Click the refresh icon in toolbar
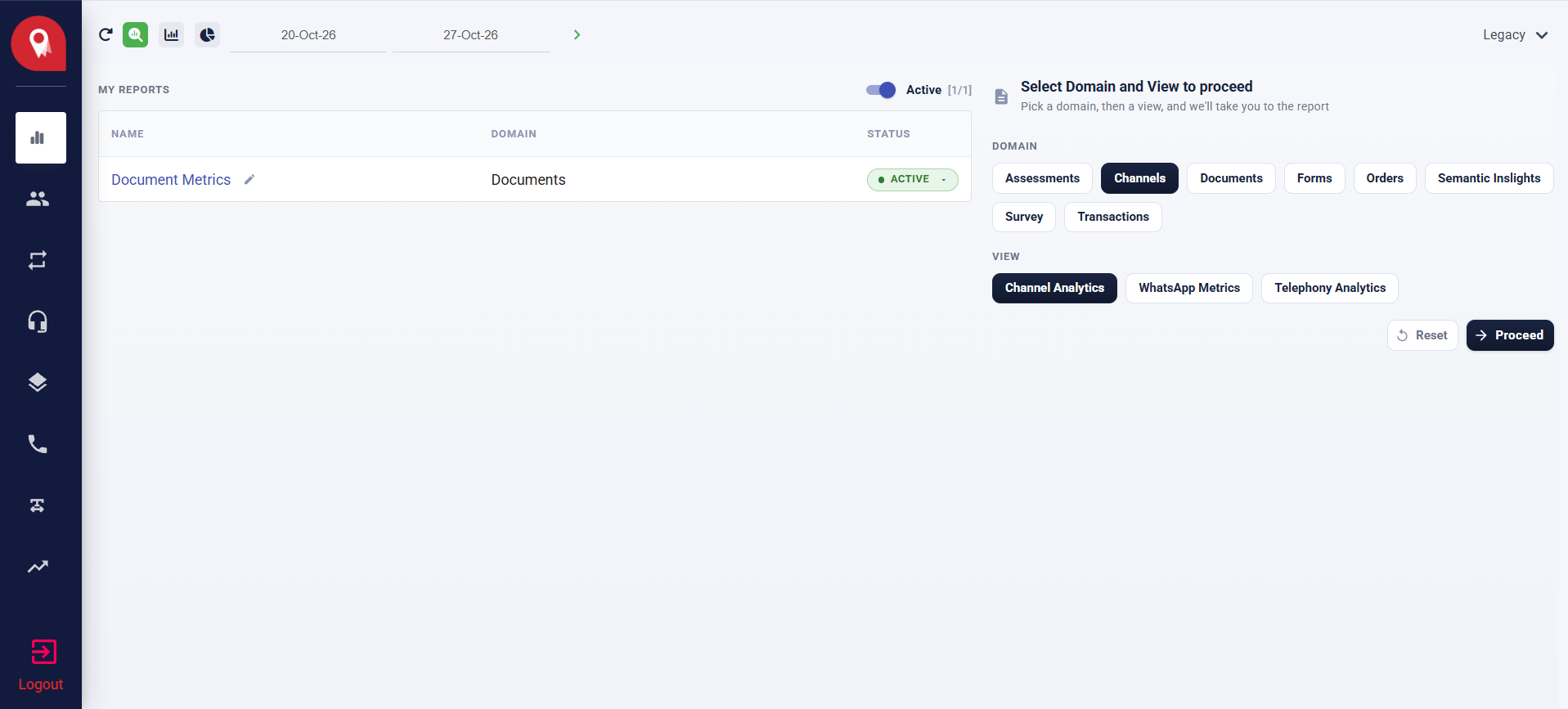Image resolution: width=1568 pixels, height=709 pixels. click(x=106, y=34)
